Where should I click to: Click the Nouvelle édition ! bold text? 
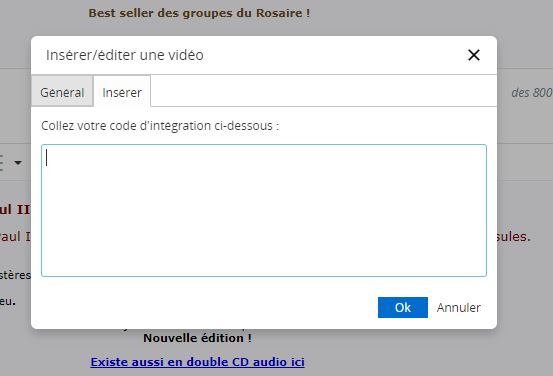198,338
